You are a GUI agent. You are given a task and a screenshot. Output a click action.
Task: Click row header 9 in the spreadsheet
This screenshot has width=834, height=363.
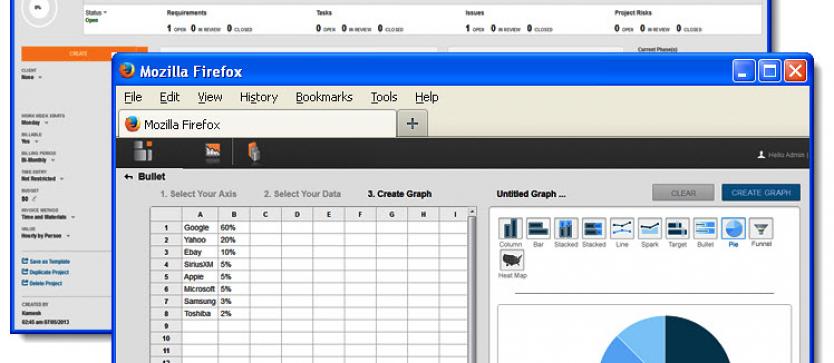pos(166,326)
